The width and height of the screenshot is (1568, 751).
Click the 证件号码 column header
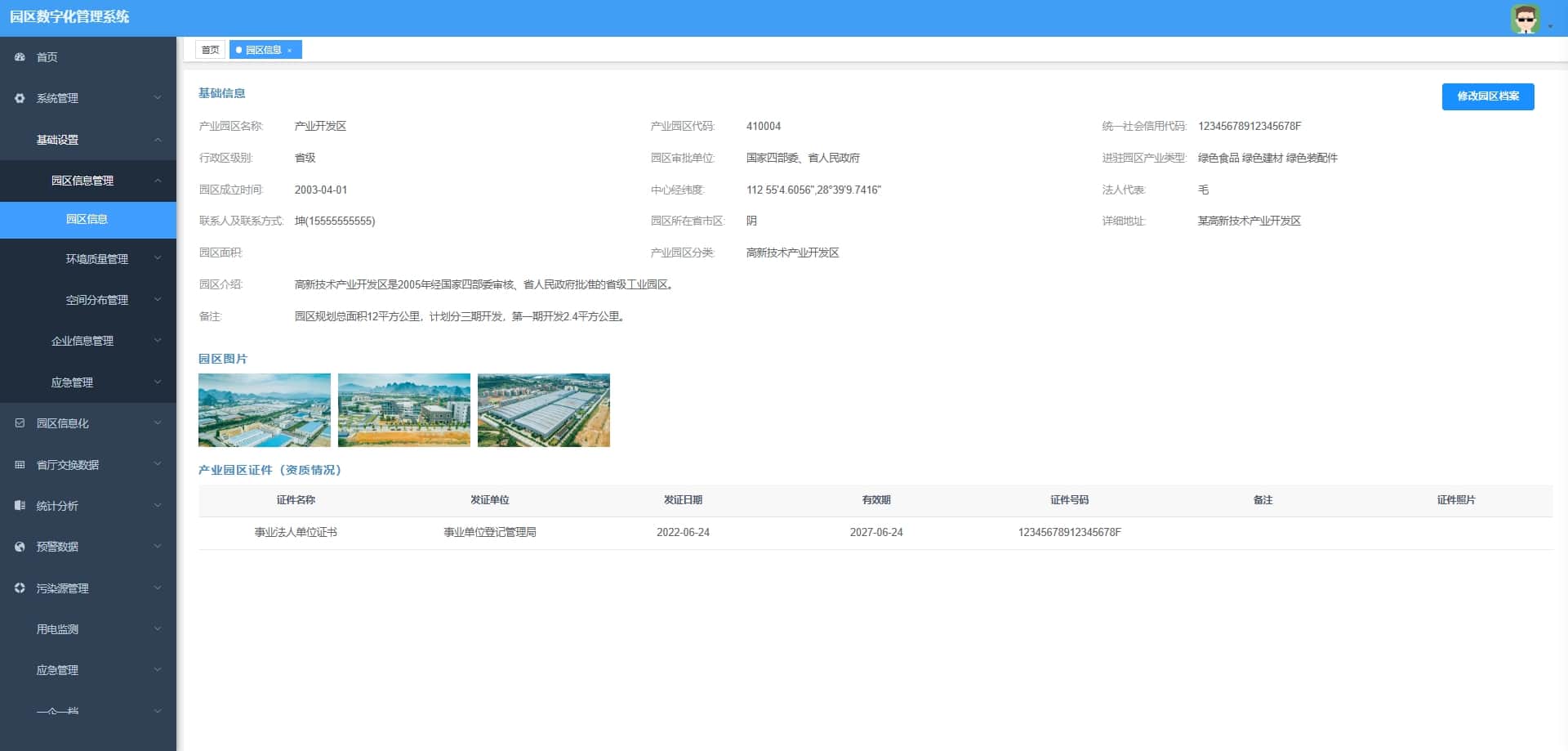tap(1070, 500)
